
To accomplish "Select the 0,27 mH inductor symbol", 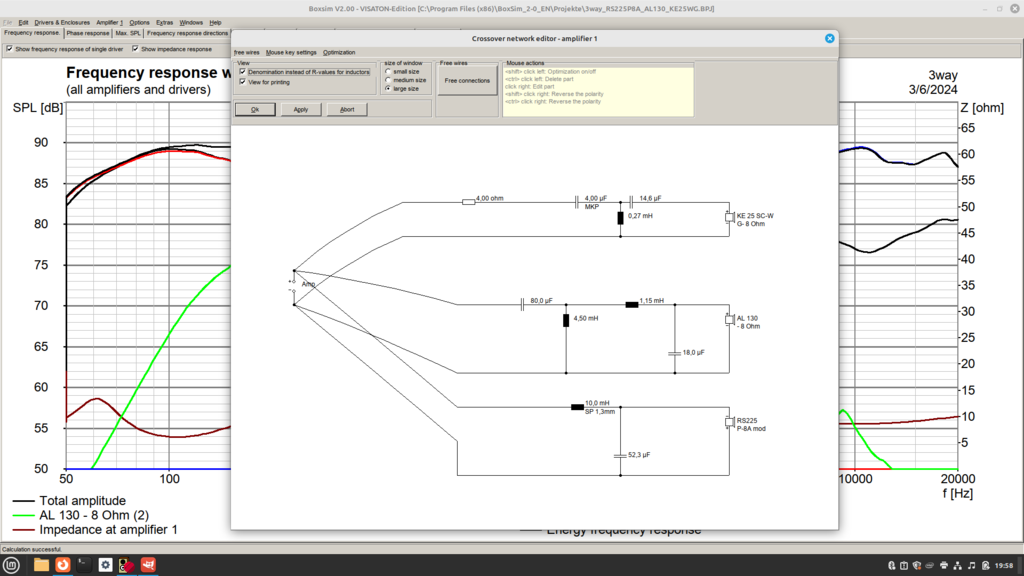I will [620, 218].
